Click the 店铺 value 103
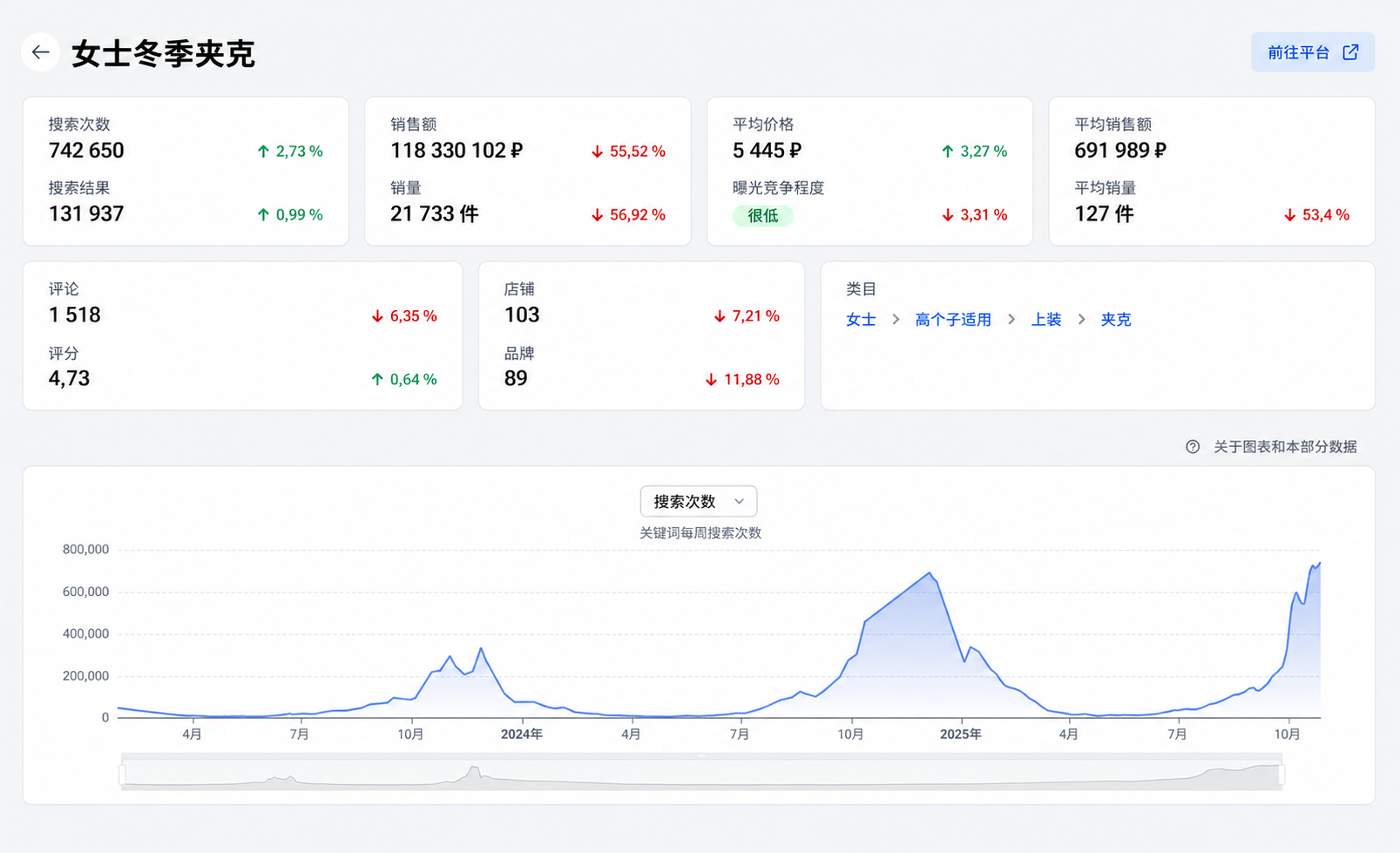The width and height of the screenshot is (1400, 853). click(522, 315)
